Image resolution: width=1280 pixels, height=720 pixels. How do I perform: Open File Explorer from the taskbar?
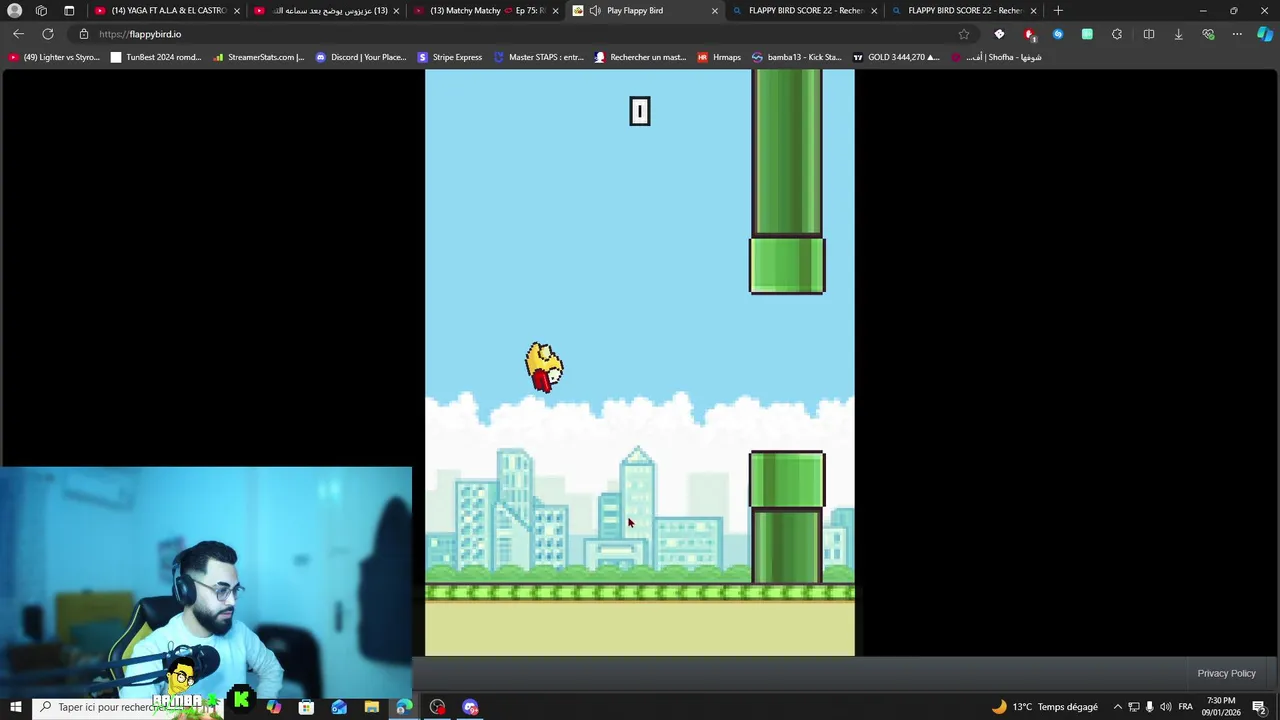(x=371, y=707)
